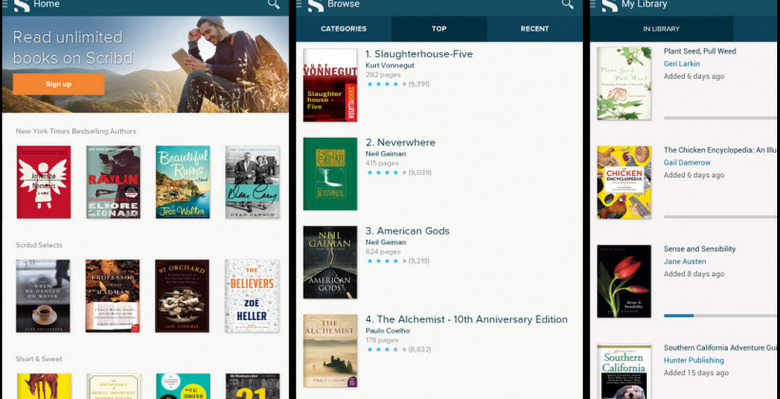Open the green Neverwhere cover image
The height and width of the screenshot is (399, 780).
click(330, 174)
